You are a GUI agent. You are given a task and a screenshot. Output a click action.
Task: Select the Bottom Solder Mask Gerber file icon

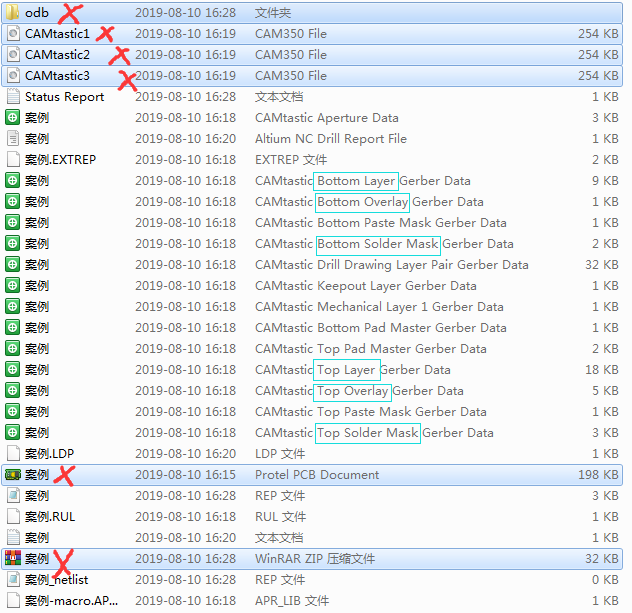click(13, 244)
